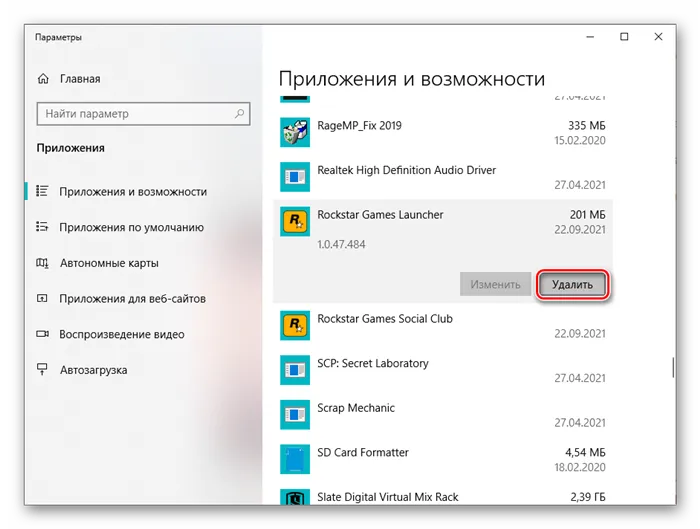This screenshot has height=529, width=700.
Task: Click the RageMP_Fix 2019 app icon
Action: point(294,135)
